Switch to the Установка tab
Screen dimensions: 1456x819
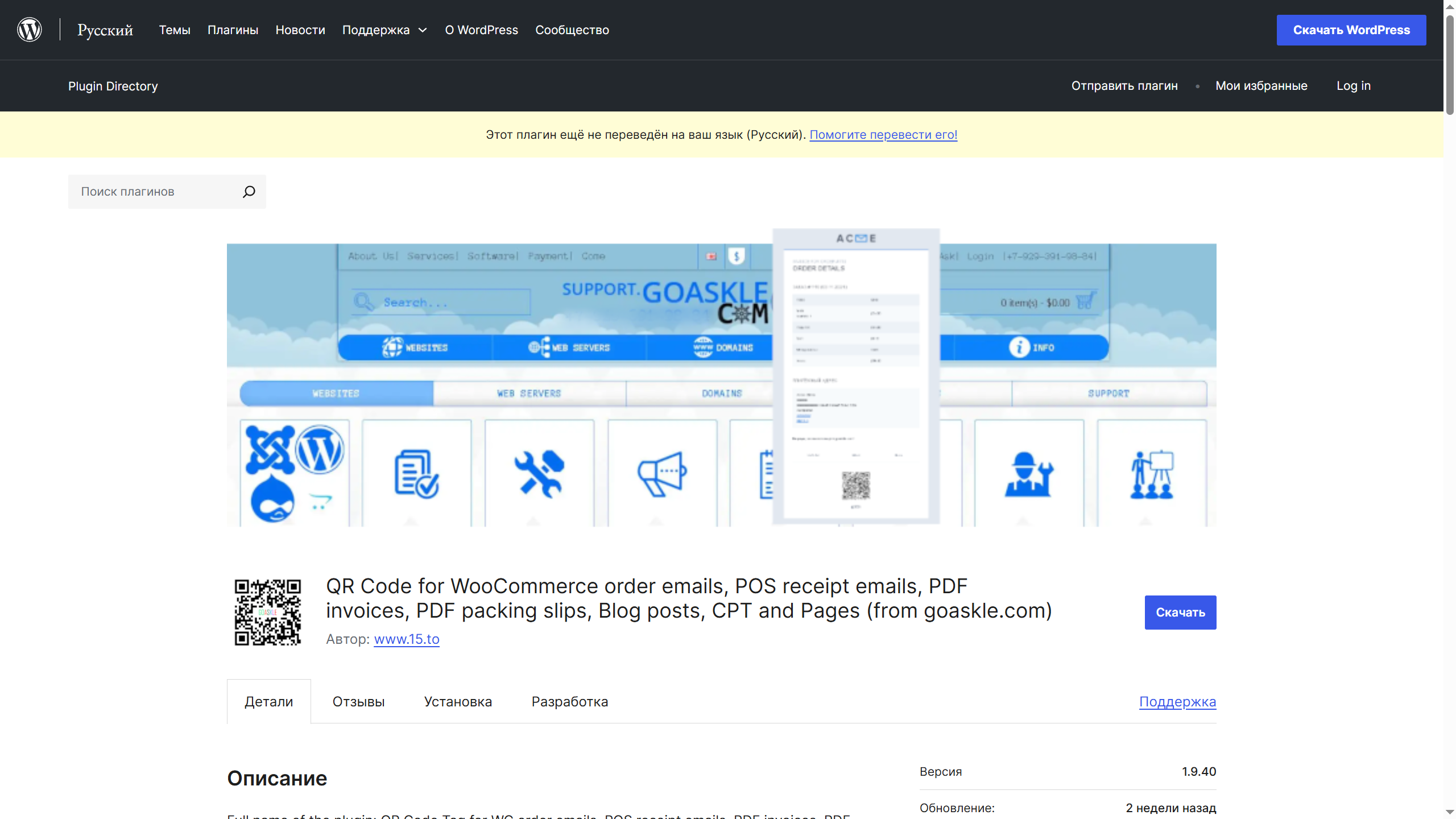(x=458, y=702)
